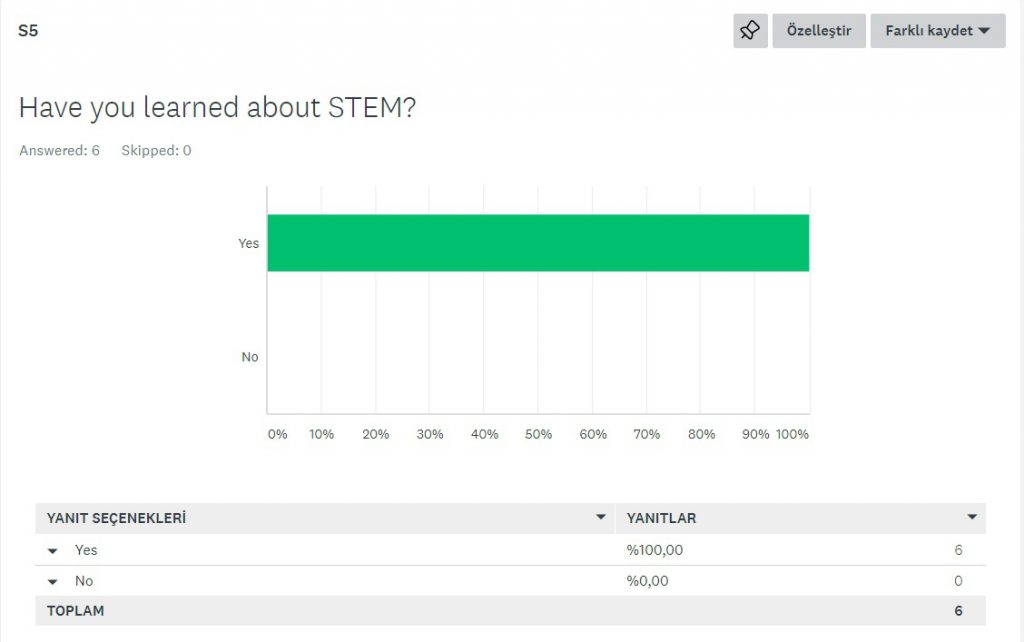Select the question title text
This screenshot has width=1024, height=642.
[x=217, y=107]
